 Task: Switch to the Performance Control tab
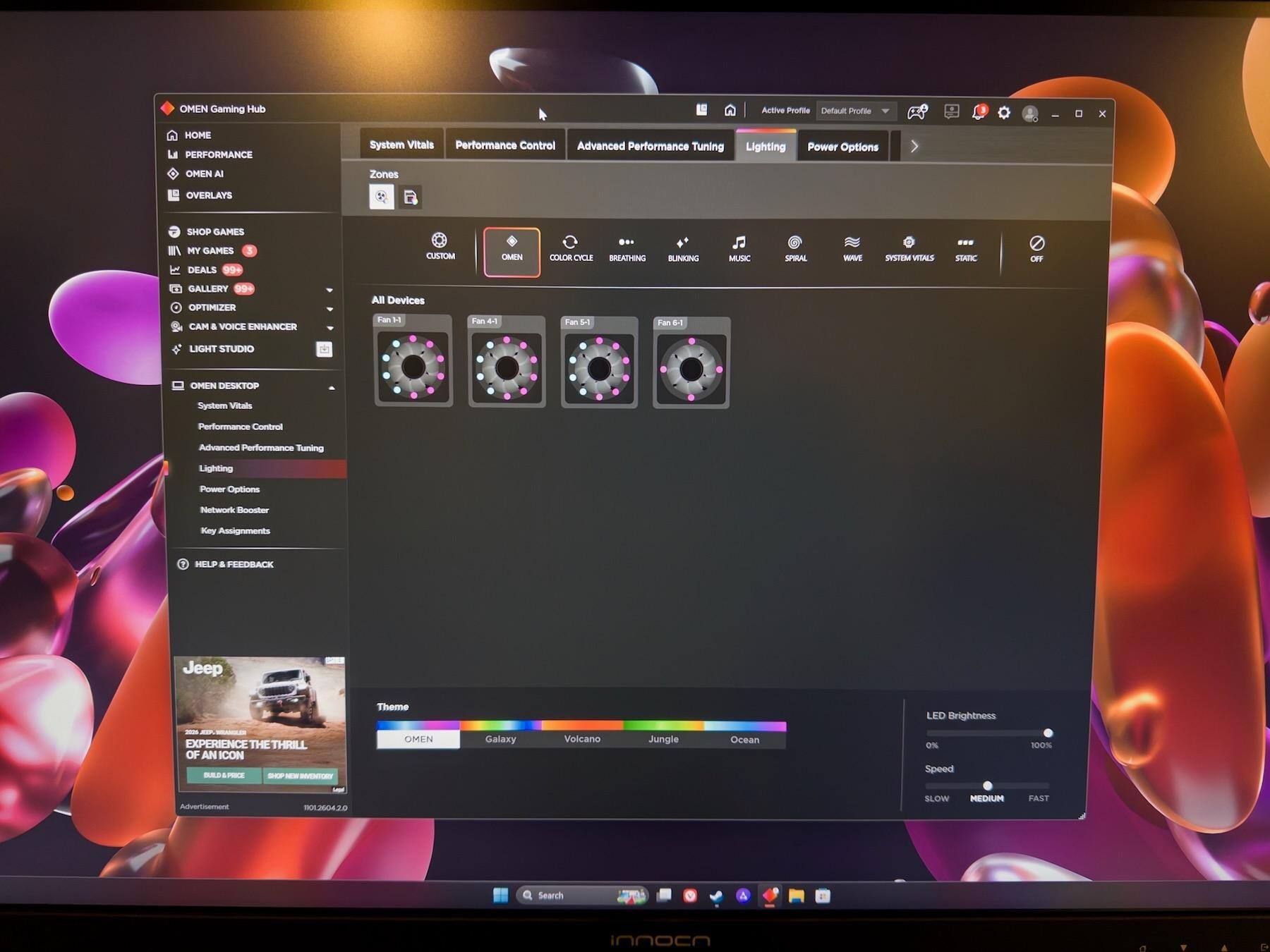(x=505, y=145)
